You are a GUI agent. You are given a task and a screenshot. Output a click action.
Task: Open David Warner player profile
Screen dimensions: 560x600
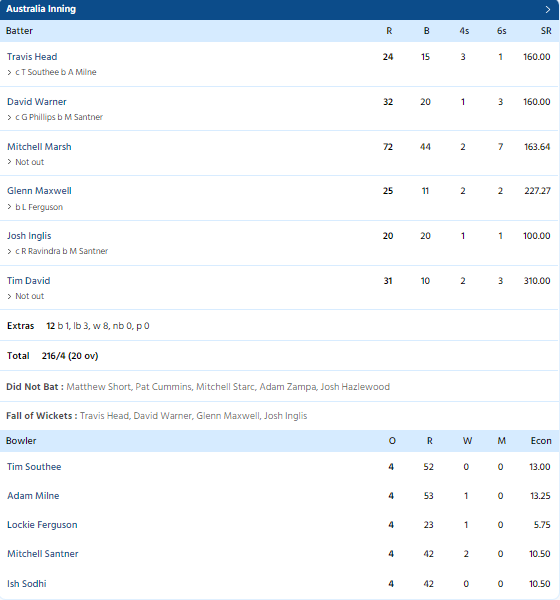point(37,102)
